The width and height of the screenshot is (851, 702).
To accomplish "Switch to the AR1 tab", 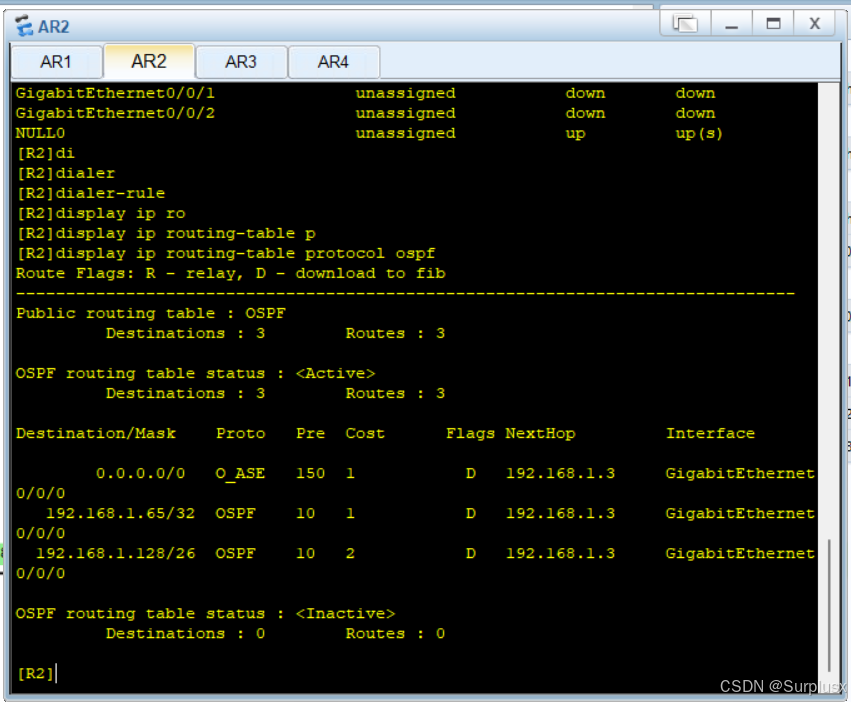I will [56, 62].
